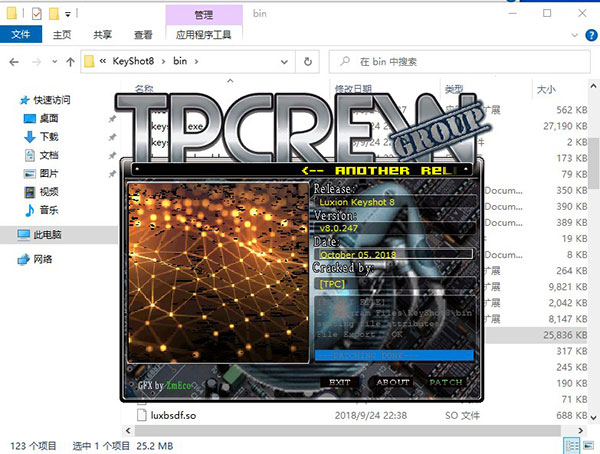The height and width of the screenshot is (454, 600).
Task: Unpin 文档 using its pin icon
Action: pos(112,155)
